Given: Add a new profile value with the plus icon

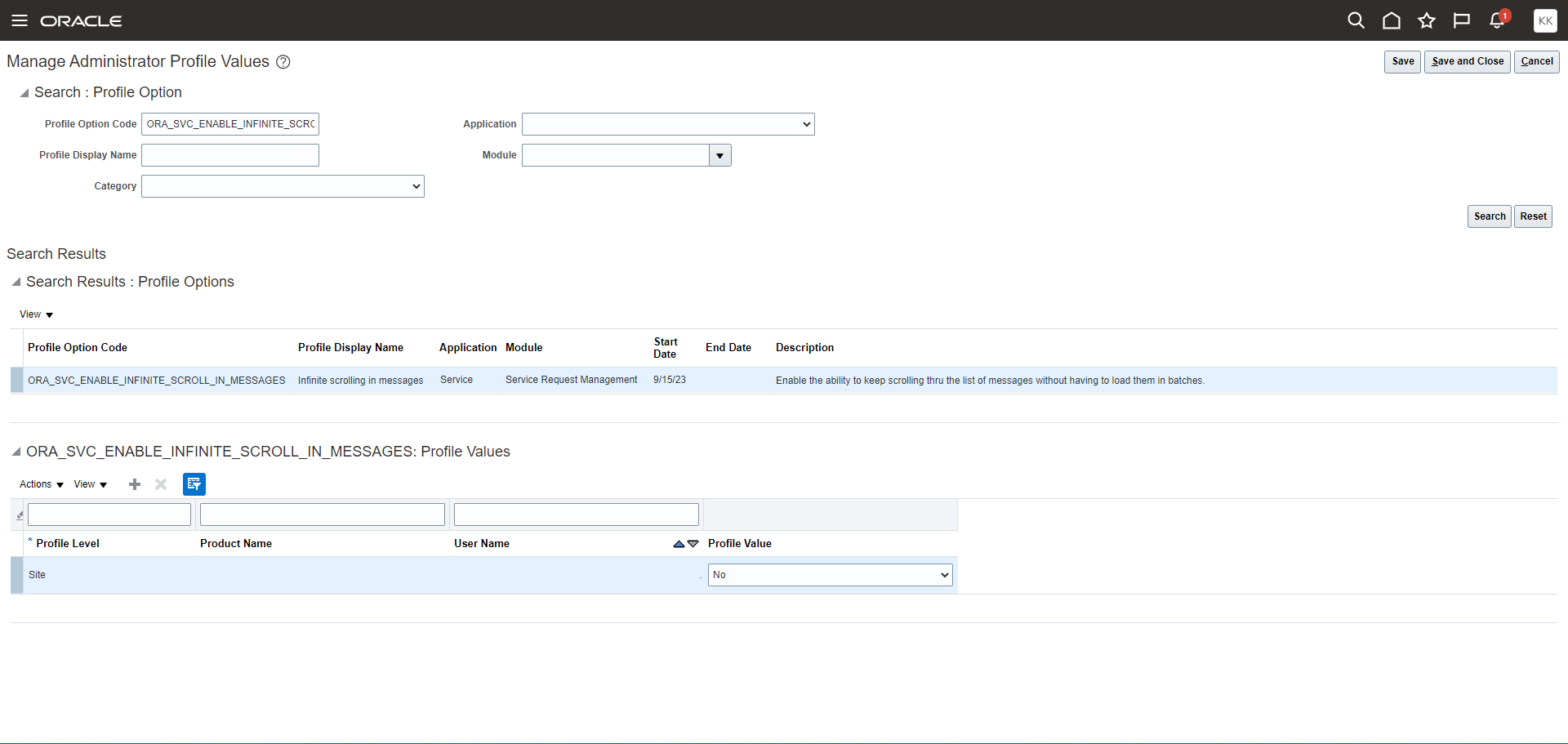Looking at the screenshot, I should click(135, 483).
